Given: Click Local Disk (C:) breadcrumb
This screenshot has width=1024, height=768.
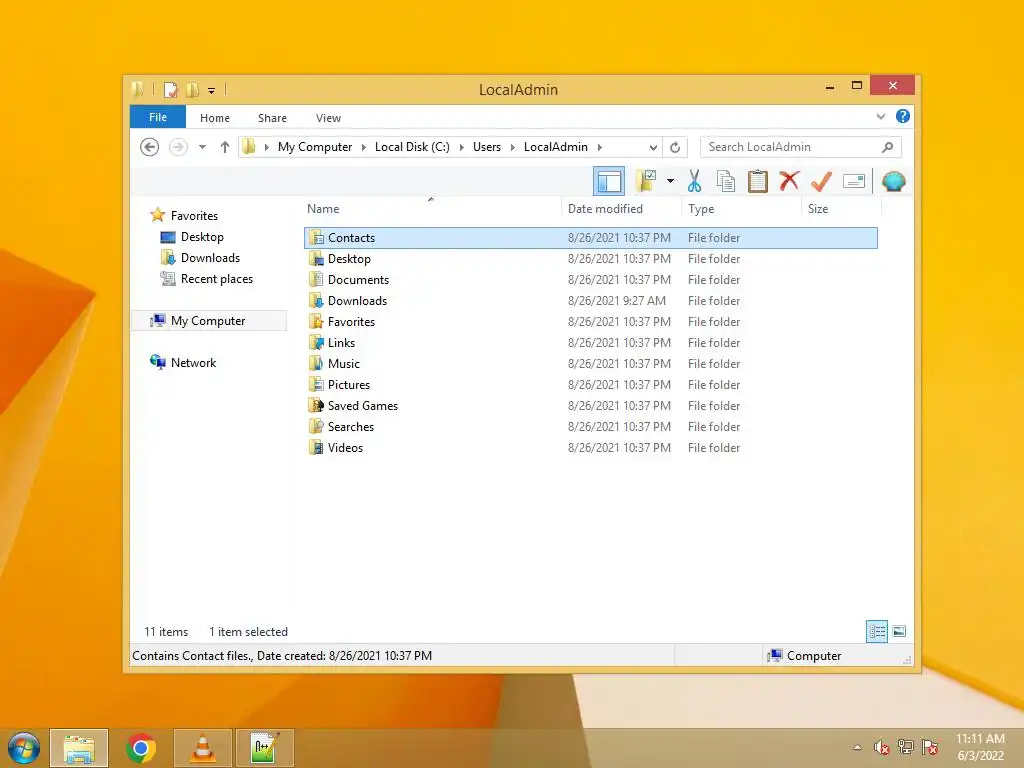Looking at the screenshot, I should (412, 147).
